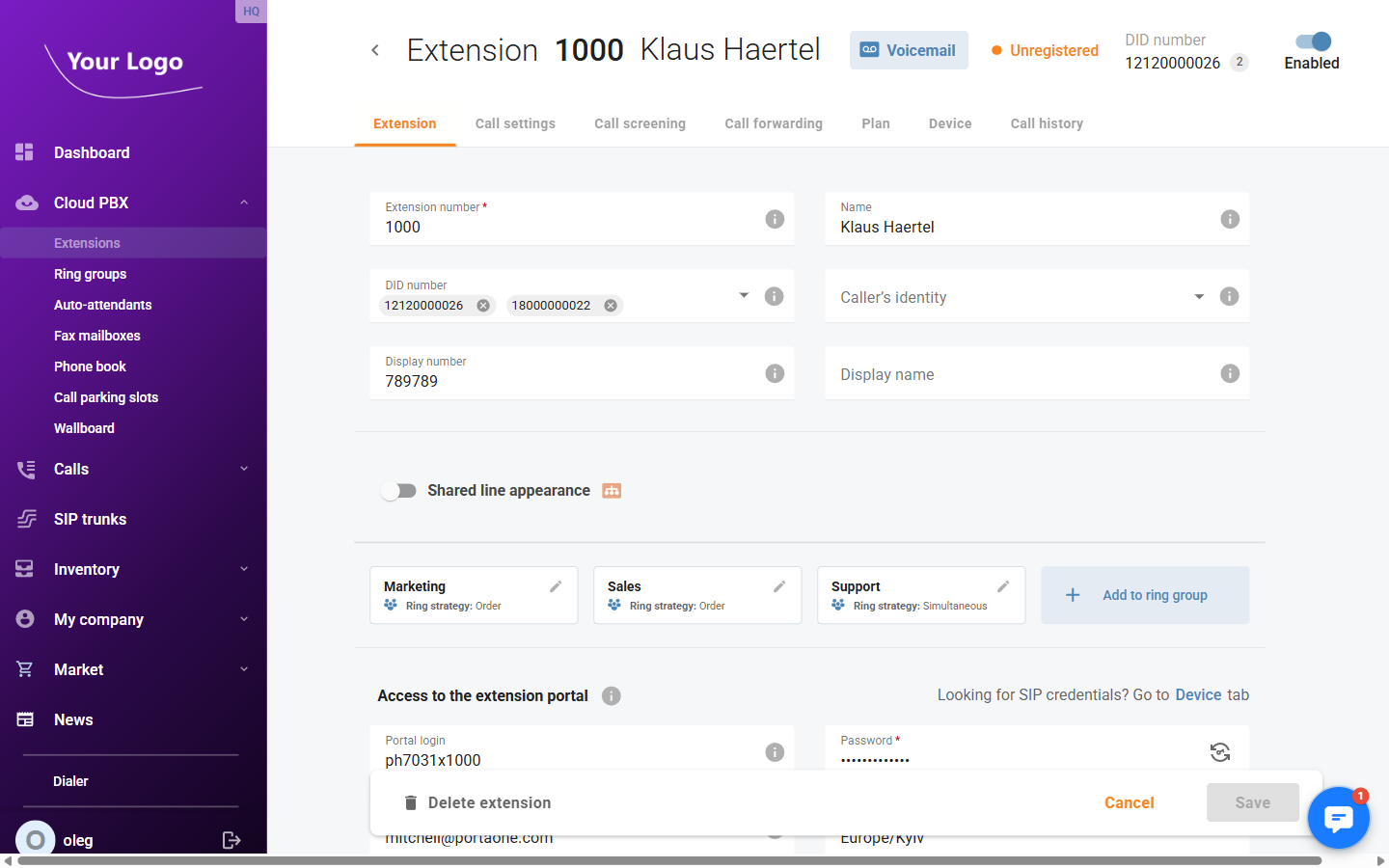The width and height of the screenshot is (1389, 868).
Task: Open the chat support bubble
Action: [x=1339, y=818]
